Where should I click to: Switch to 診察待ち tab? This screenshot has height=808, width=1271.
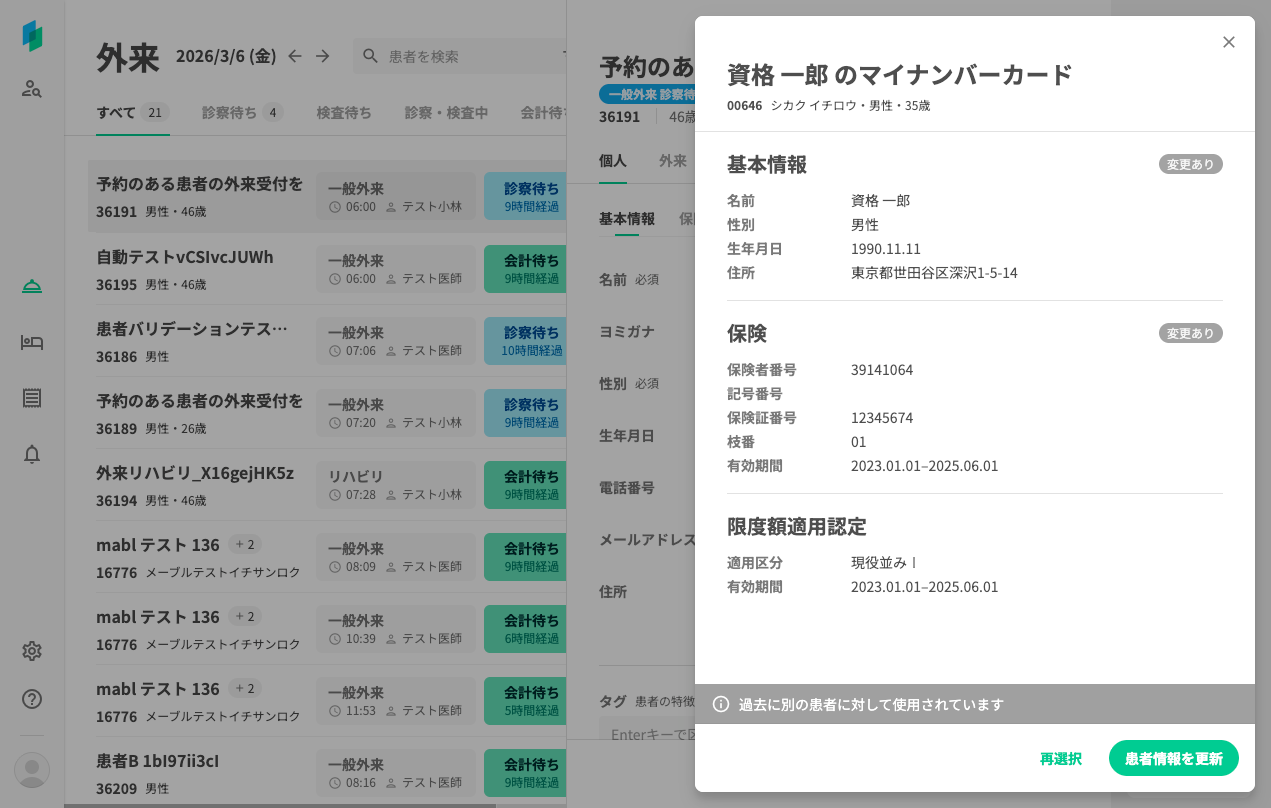229,112
